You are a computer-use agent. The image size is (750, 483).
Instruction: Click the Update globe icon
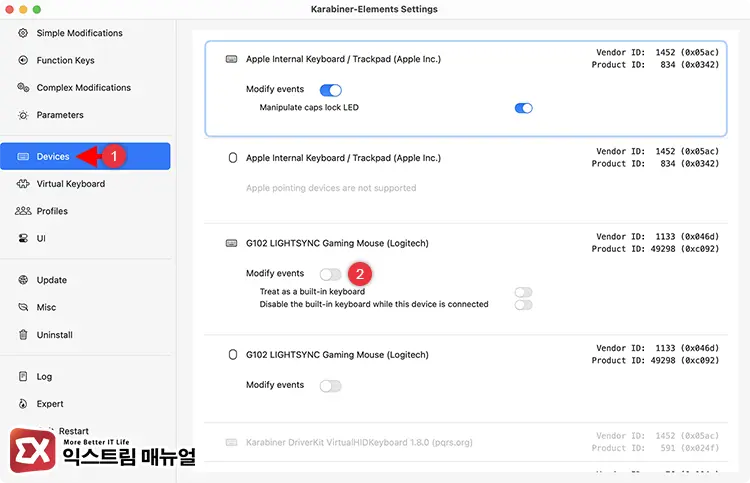coord(23,280)
